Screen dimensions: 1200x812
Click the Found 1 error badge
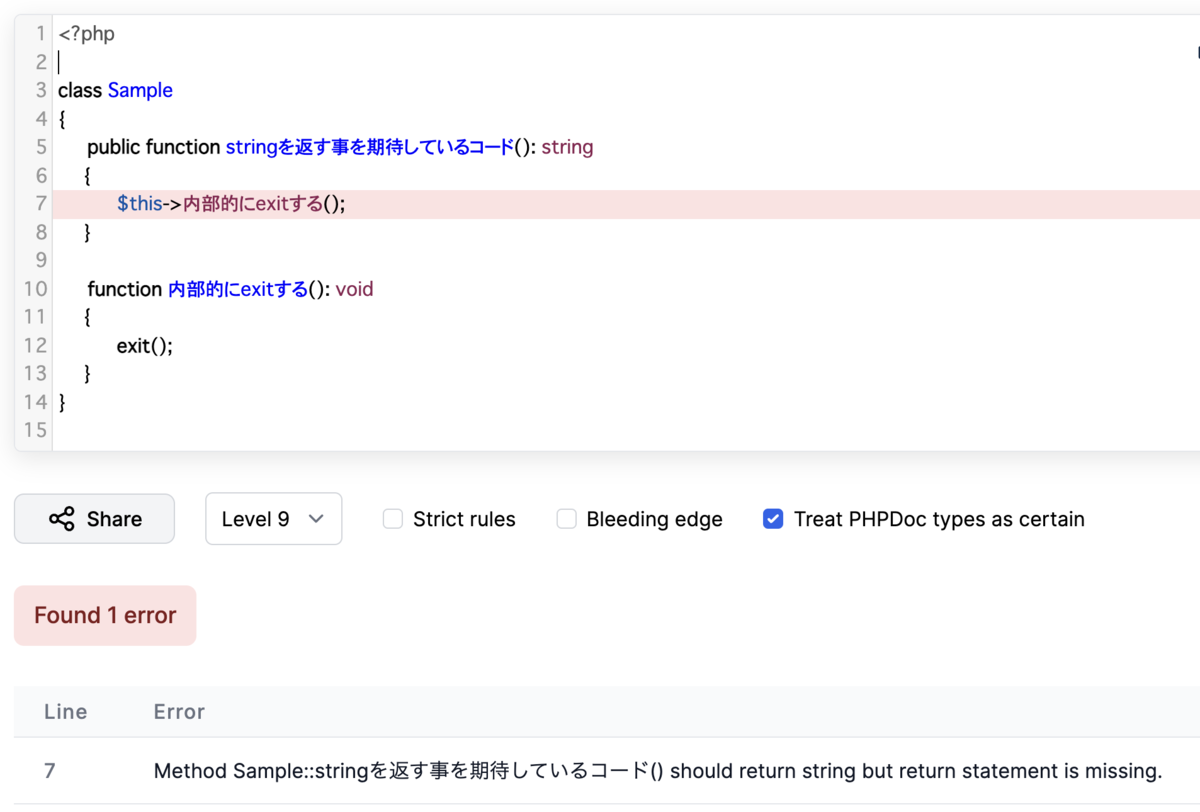click(x=104, y=615)
